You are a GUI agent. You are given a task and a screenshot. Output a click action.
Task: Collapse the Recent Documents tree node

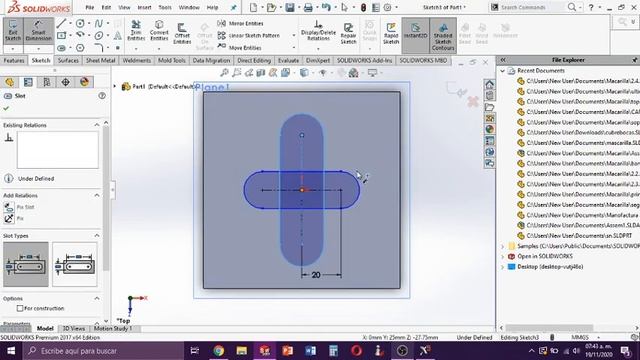pos(503,71)
